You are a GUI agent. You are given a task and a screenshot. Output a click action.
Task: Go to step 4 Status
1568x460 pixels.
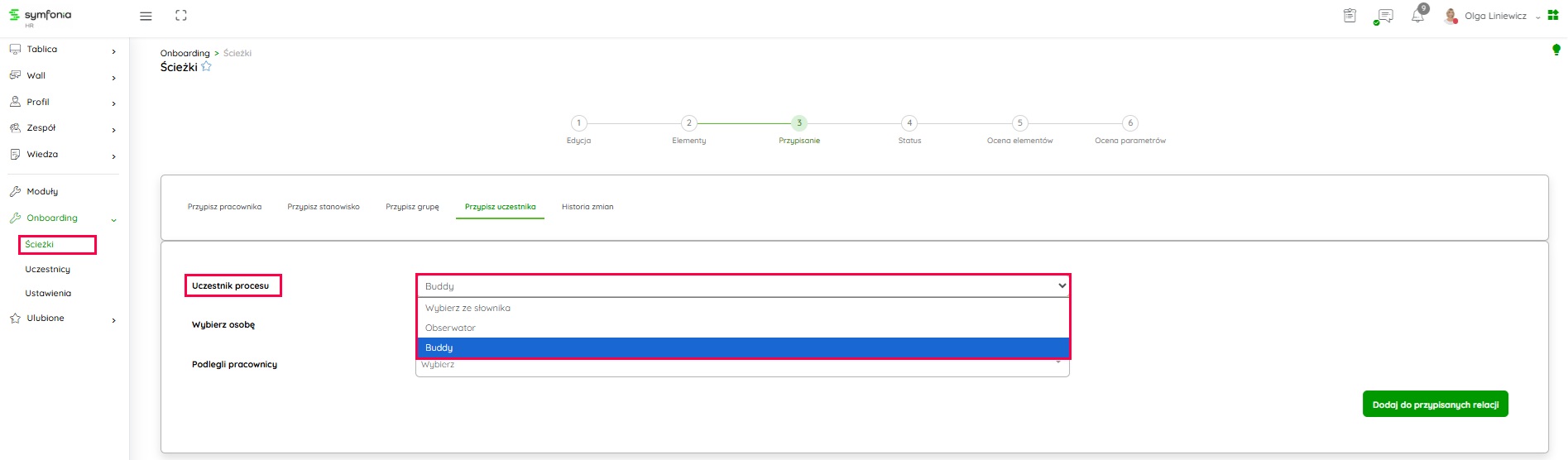(909, 123)
